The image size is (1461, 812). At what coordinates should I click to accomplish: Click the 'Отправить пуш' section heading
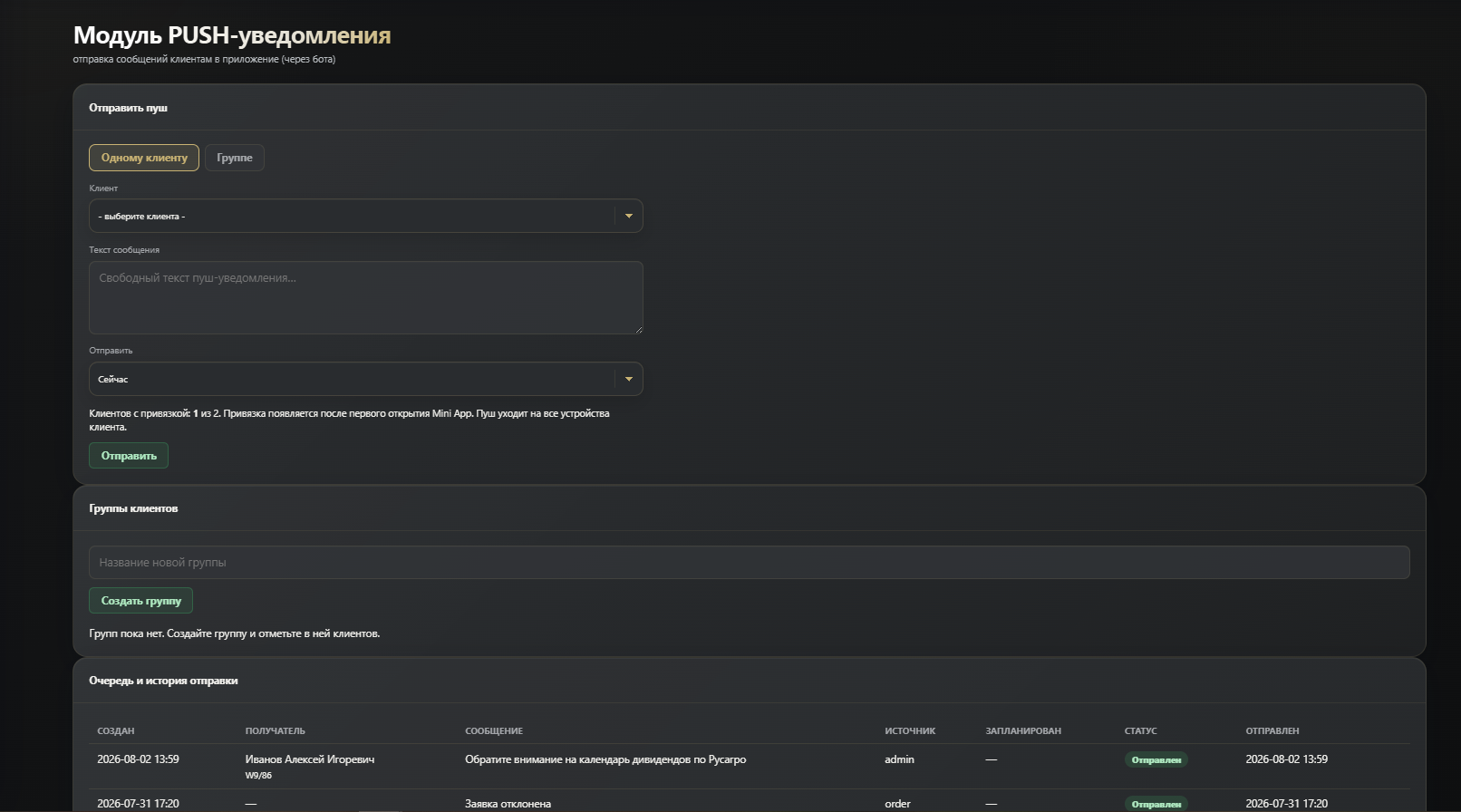[x=128, y=108]
